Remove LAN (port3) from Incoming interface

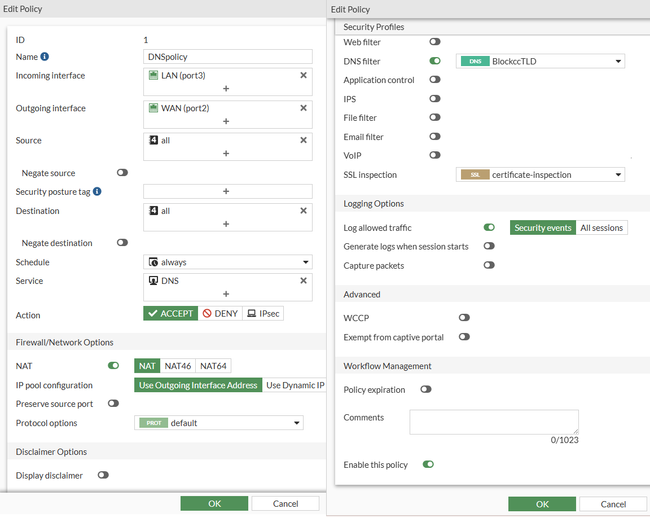point(303,75)
